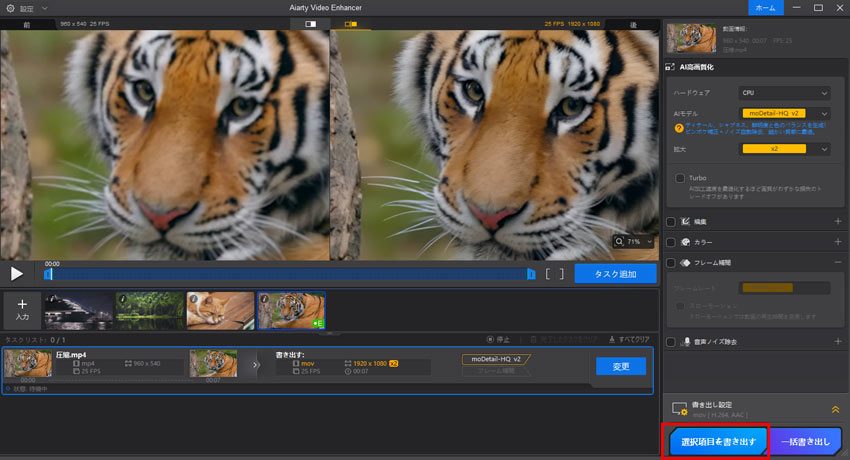Click the 編集 edit pencil icon
The width and height of the screenshot is (850, 460).
click(686, 222)
